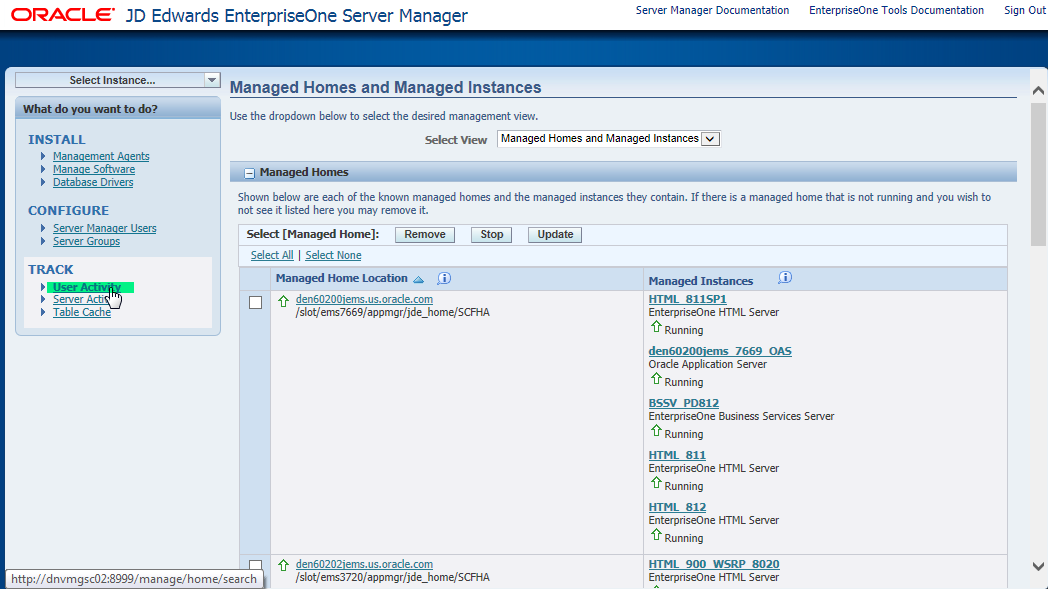Tick checkbox for den60200jems.us.oracle.com home
The height and width of the screenshot is (589, 1048).
255,303
